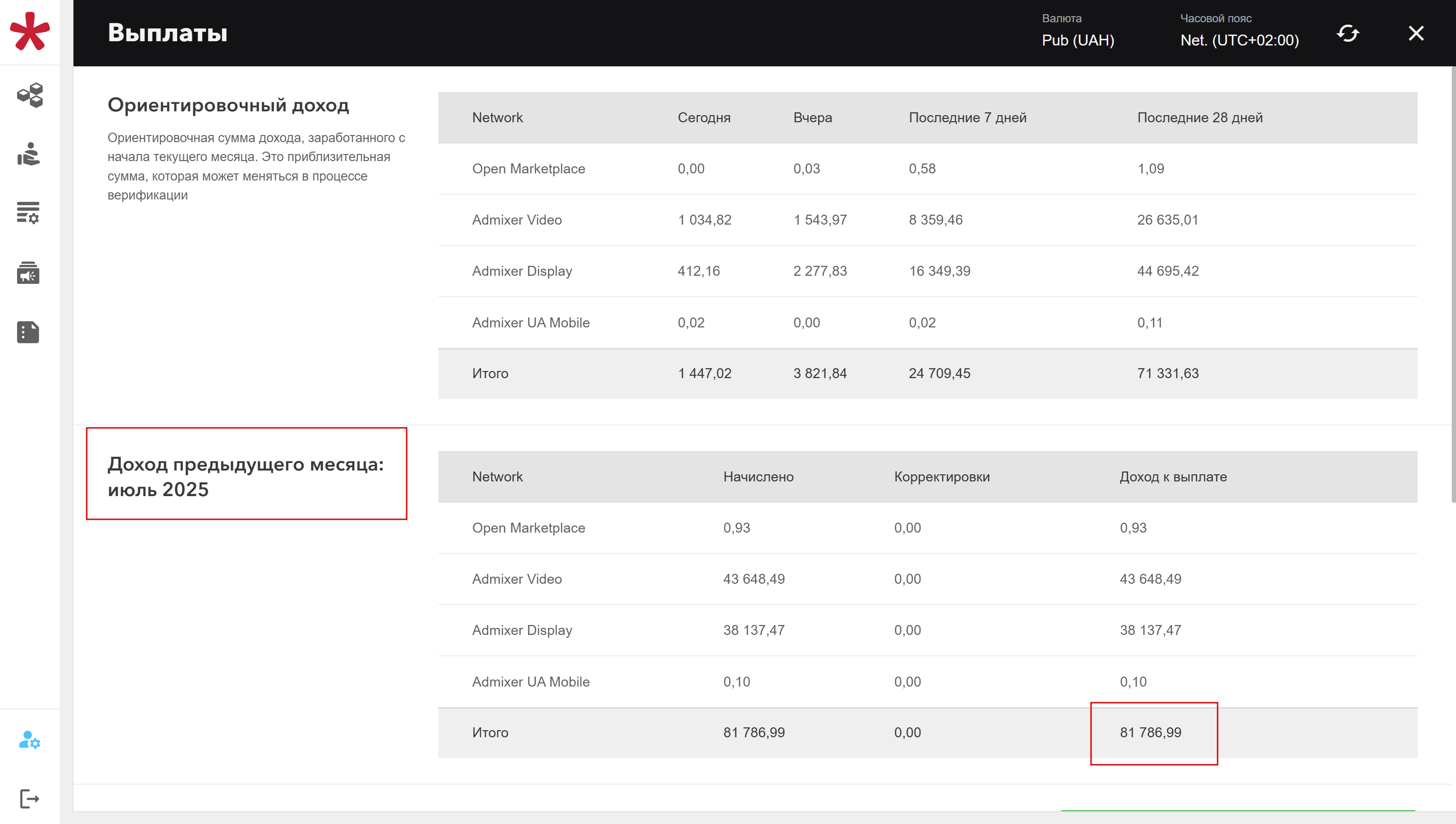Click the total 3 821,84 value
The width and height of the screenshot is (1456, 824).
tap(819, 373)
